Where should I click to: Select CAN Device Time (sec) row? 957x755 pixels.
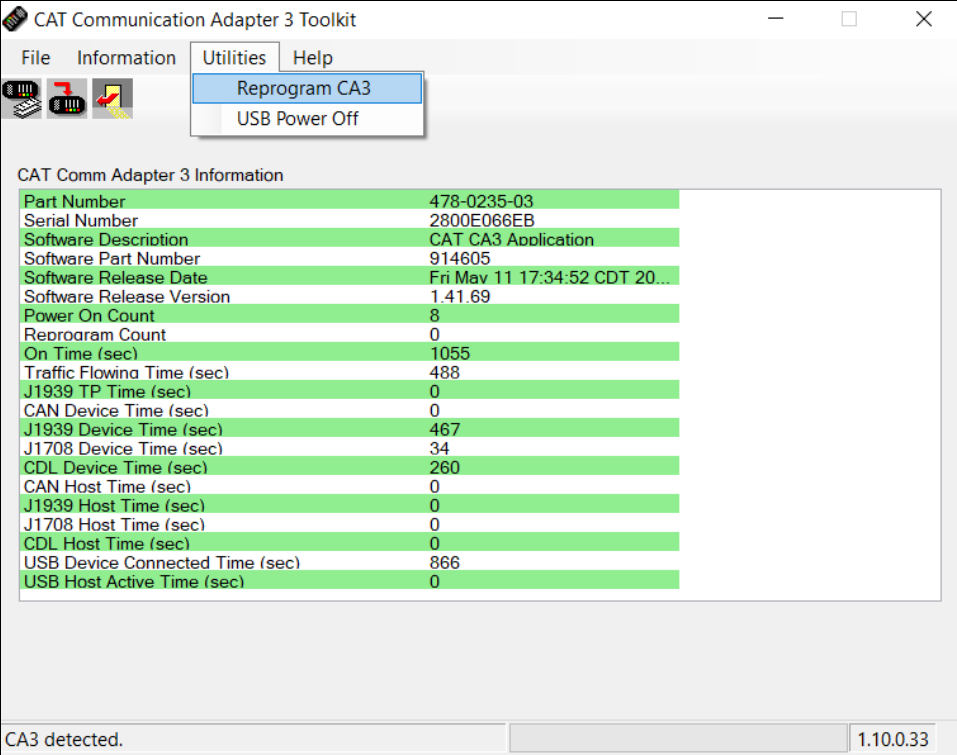(350, 409)
